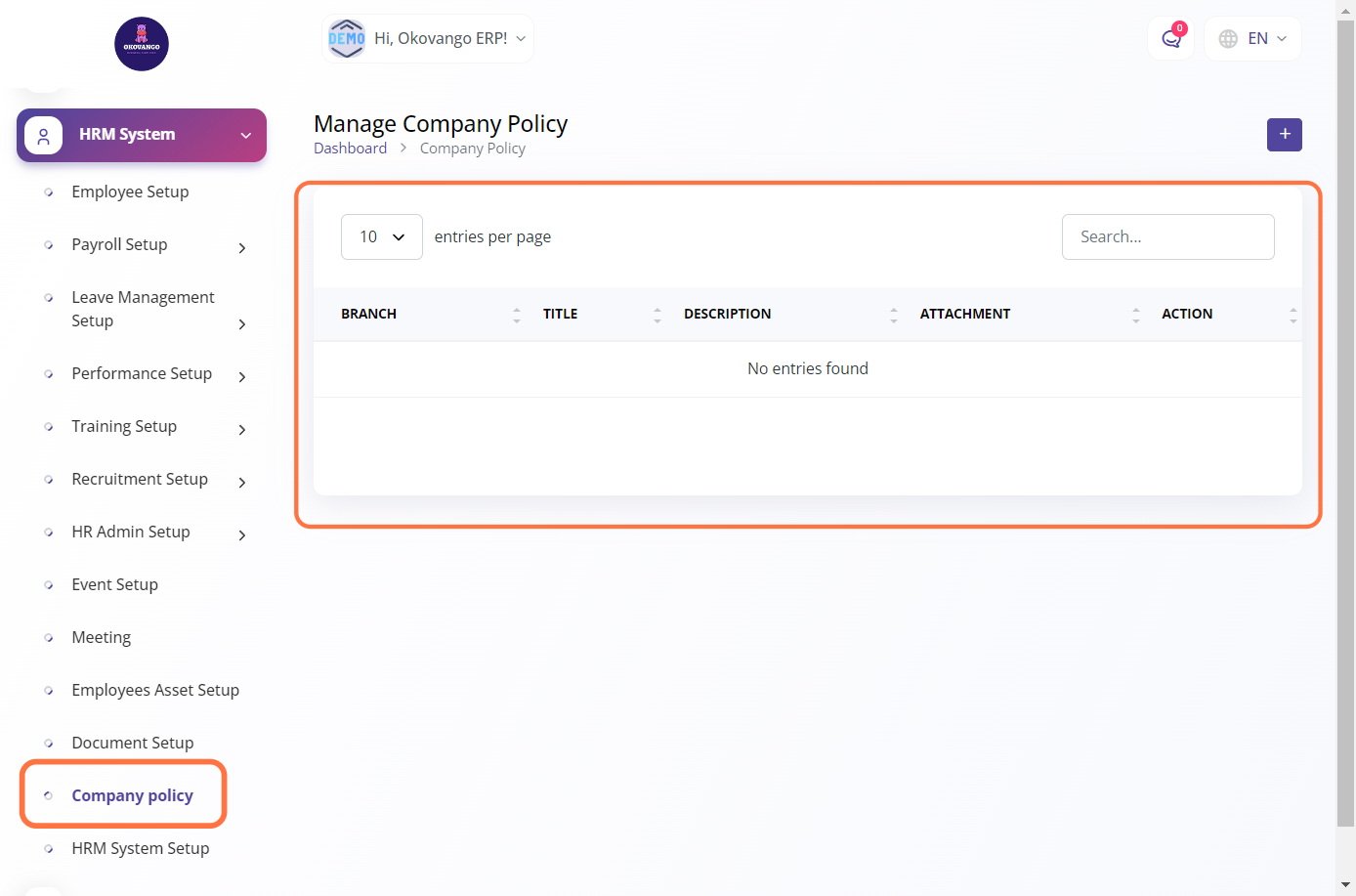Click the Okovango logo
This screenshot has width=1356, height=896.
click(142, 44)
